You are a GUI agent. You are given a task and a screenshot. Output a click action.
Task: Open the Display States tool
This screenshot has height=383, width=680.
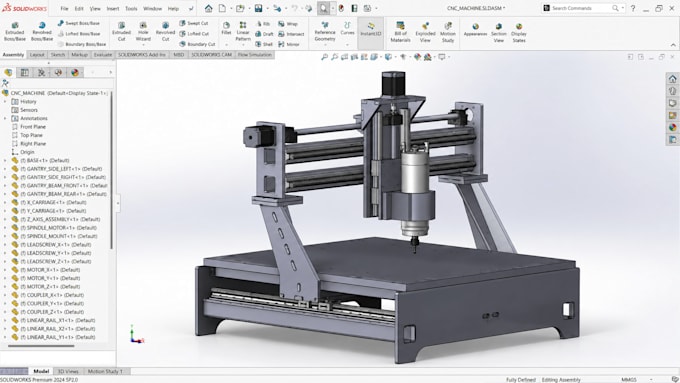tap(519, 33)
